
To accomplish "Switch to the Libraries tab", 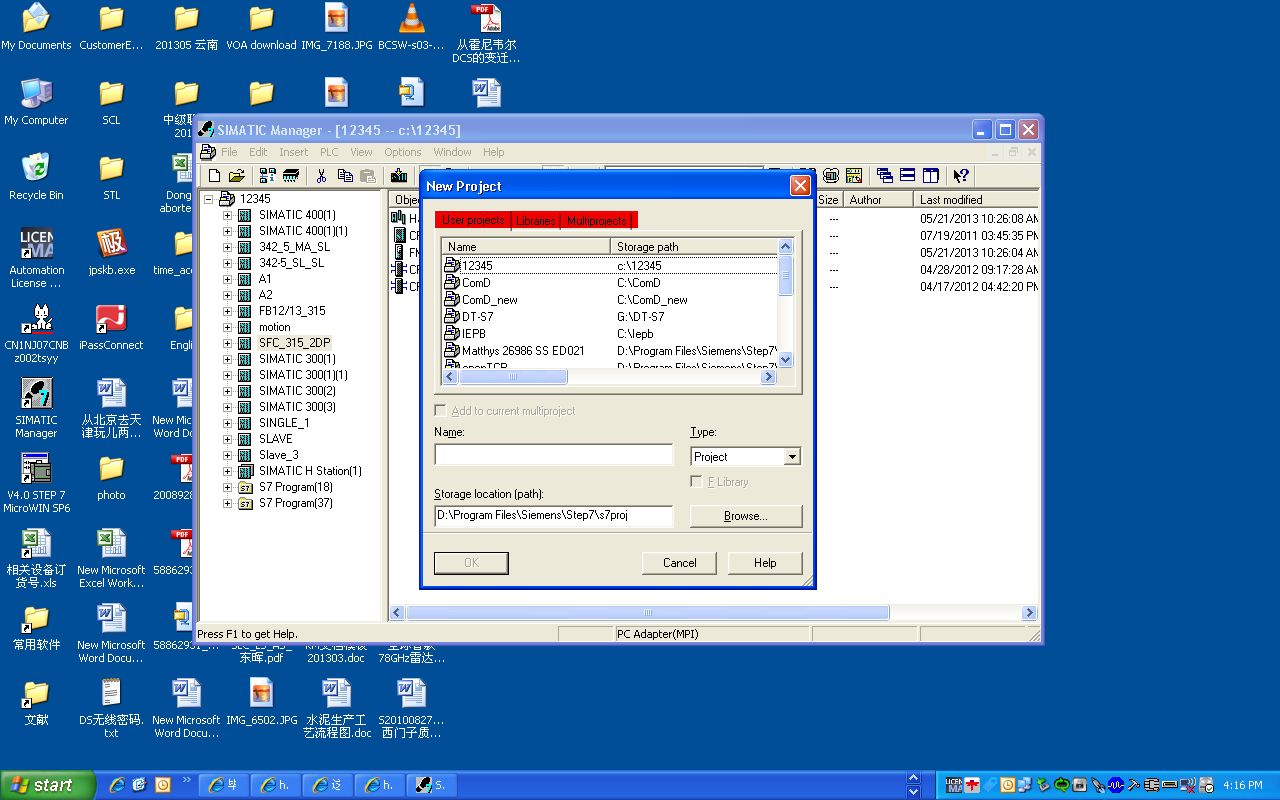I will point(536,221).
